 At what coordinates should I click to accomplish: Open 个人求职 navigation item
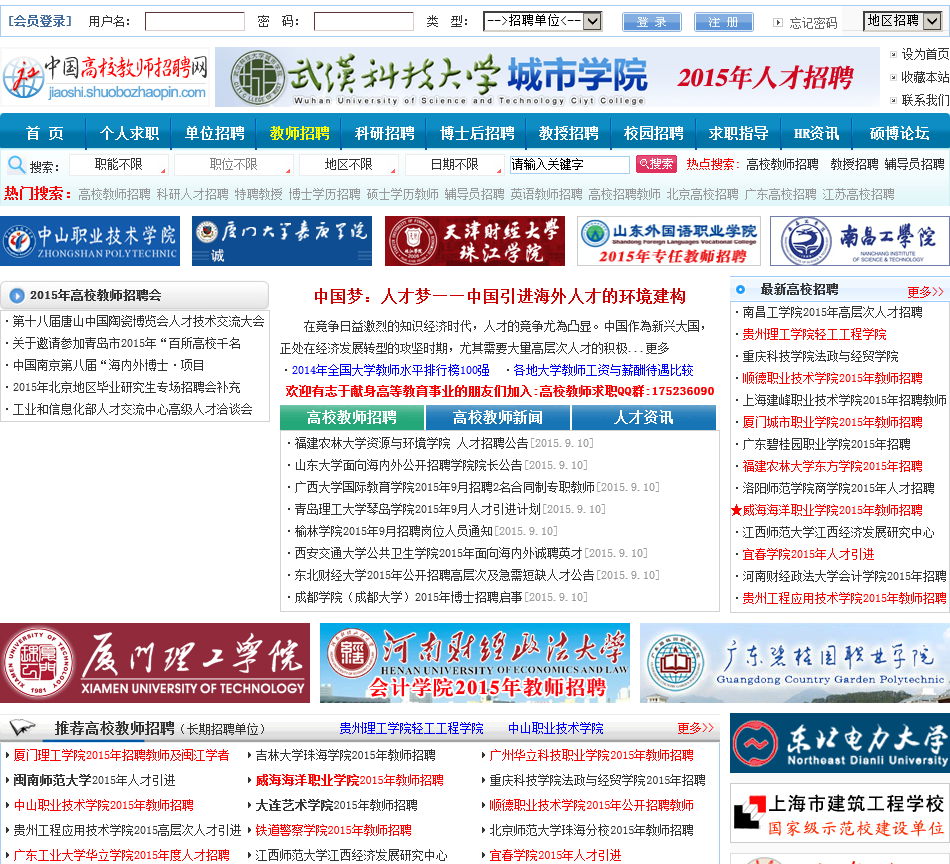point(129,133)
